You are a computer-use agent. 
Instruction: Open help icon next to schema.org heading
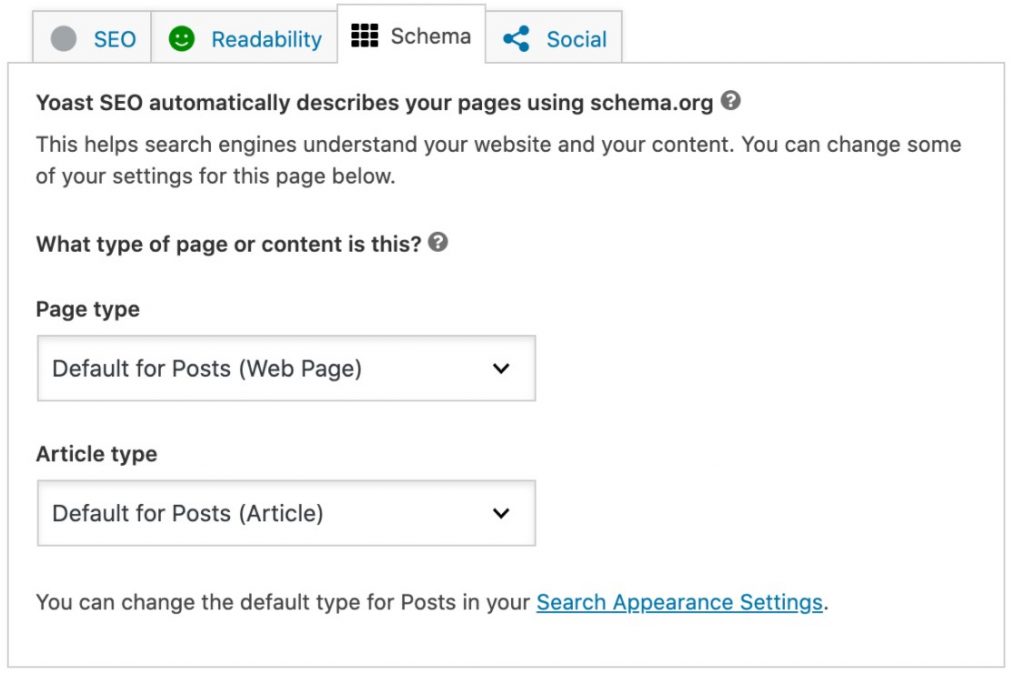[x=731, y=101]
